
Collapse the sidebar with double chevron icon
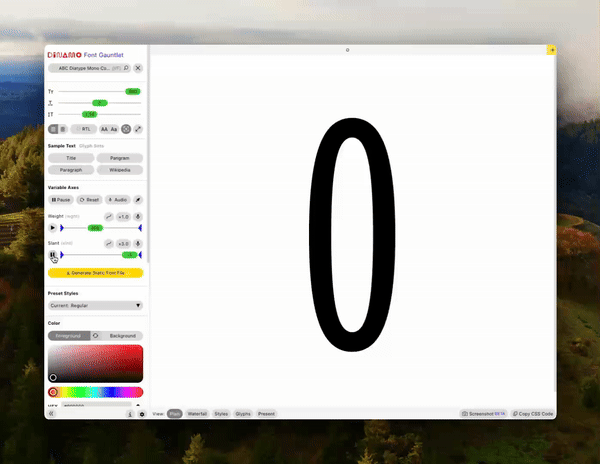[52, 413]
